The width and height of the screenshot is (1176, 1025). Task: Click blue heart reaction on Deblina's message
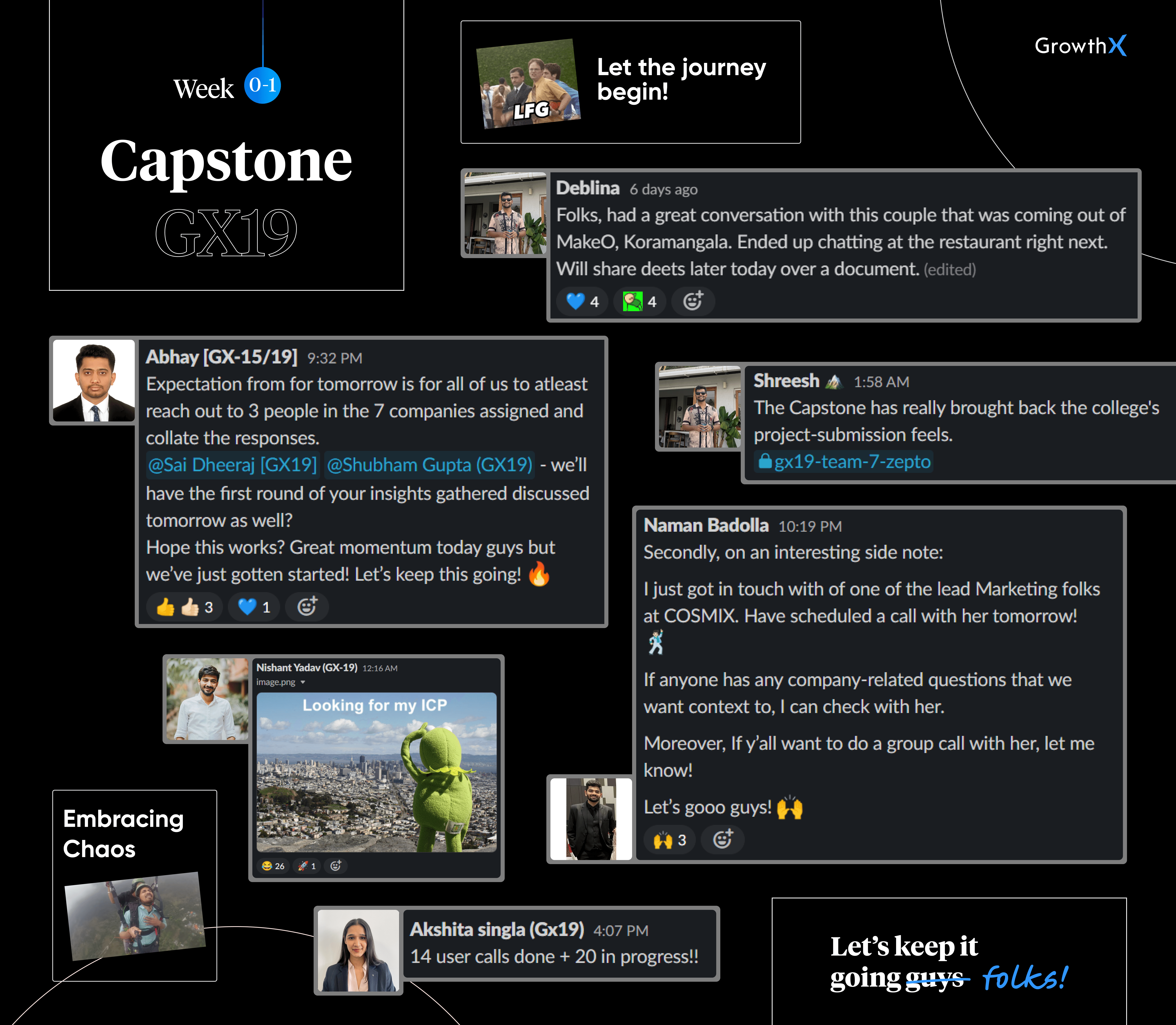(x=582, y=301)
